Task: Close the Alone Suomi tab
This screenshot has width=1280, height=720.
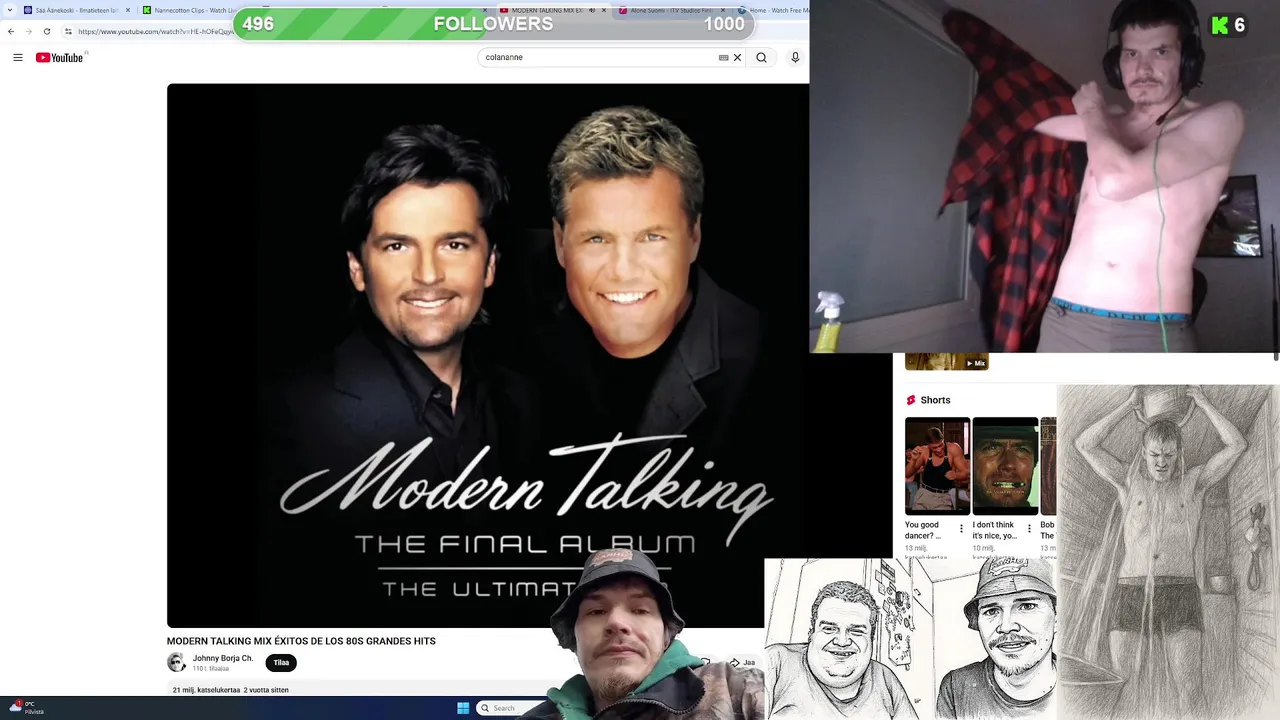Action: (722, 10)
